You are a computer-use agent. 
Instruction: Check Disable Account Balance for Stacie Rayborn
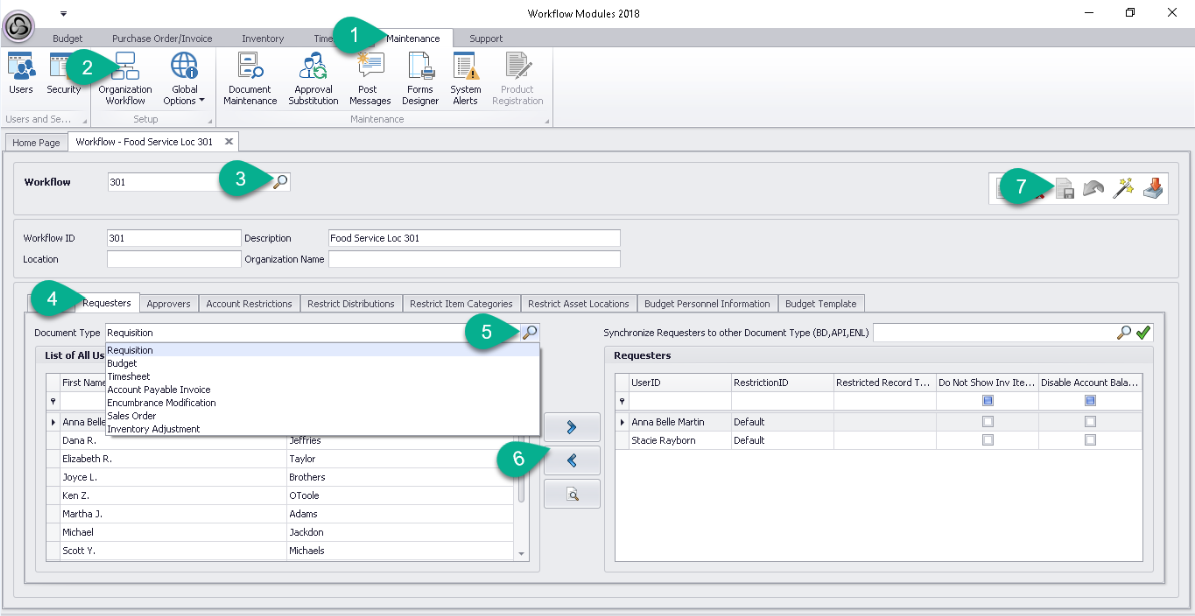click(1091, 440)
